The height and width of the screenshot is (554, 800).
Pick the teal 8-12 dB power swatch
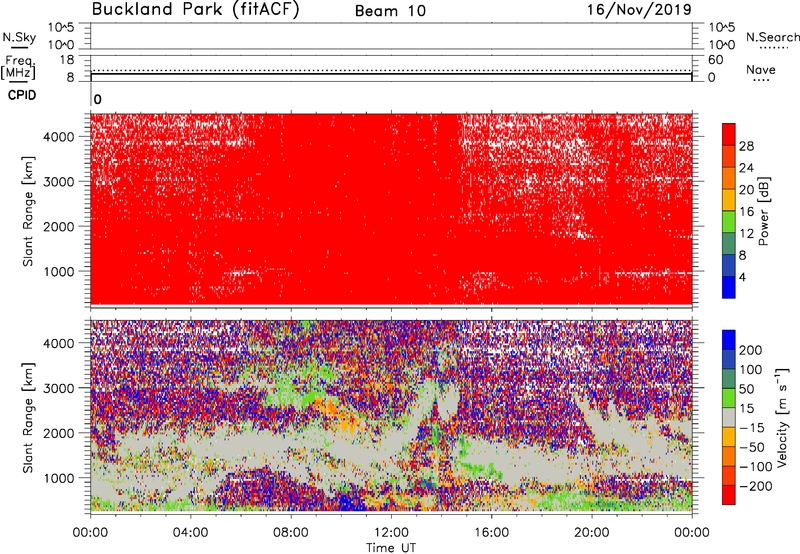(x=729, y=243)
